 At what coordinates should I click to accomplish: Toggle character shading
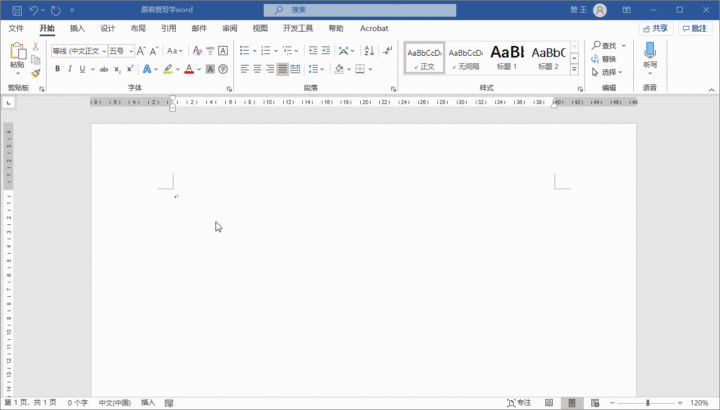click(210, 69)
